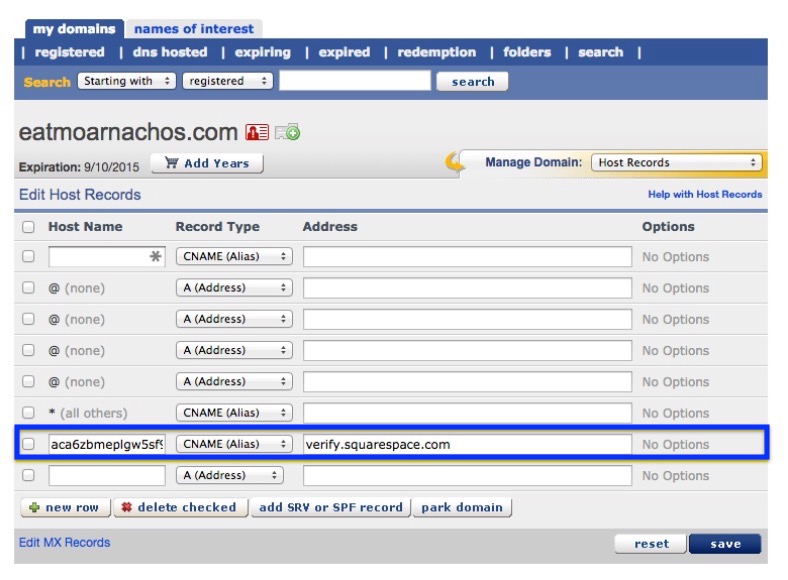
Task: Click the add-to-folder icon beside the domain name
Action: (x=287, y=133)
